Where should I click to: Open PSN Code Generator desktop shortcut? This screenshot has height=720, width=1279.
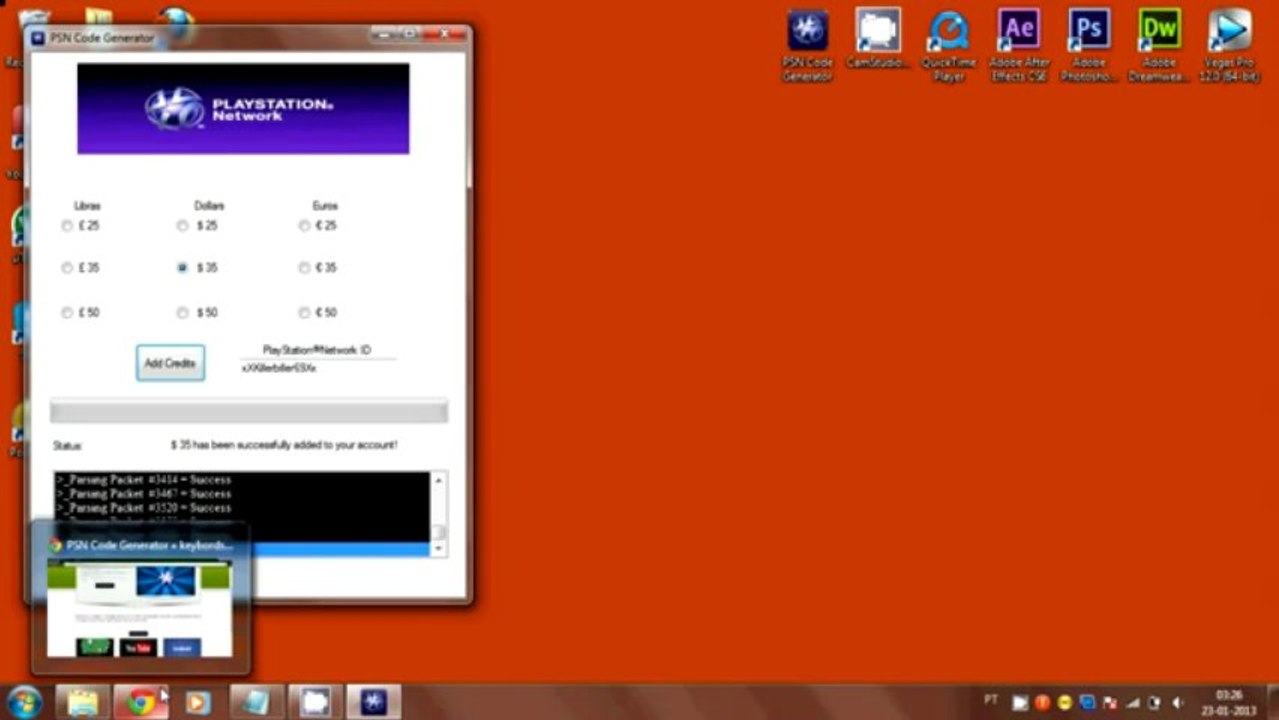coord(807,46)
